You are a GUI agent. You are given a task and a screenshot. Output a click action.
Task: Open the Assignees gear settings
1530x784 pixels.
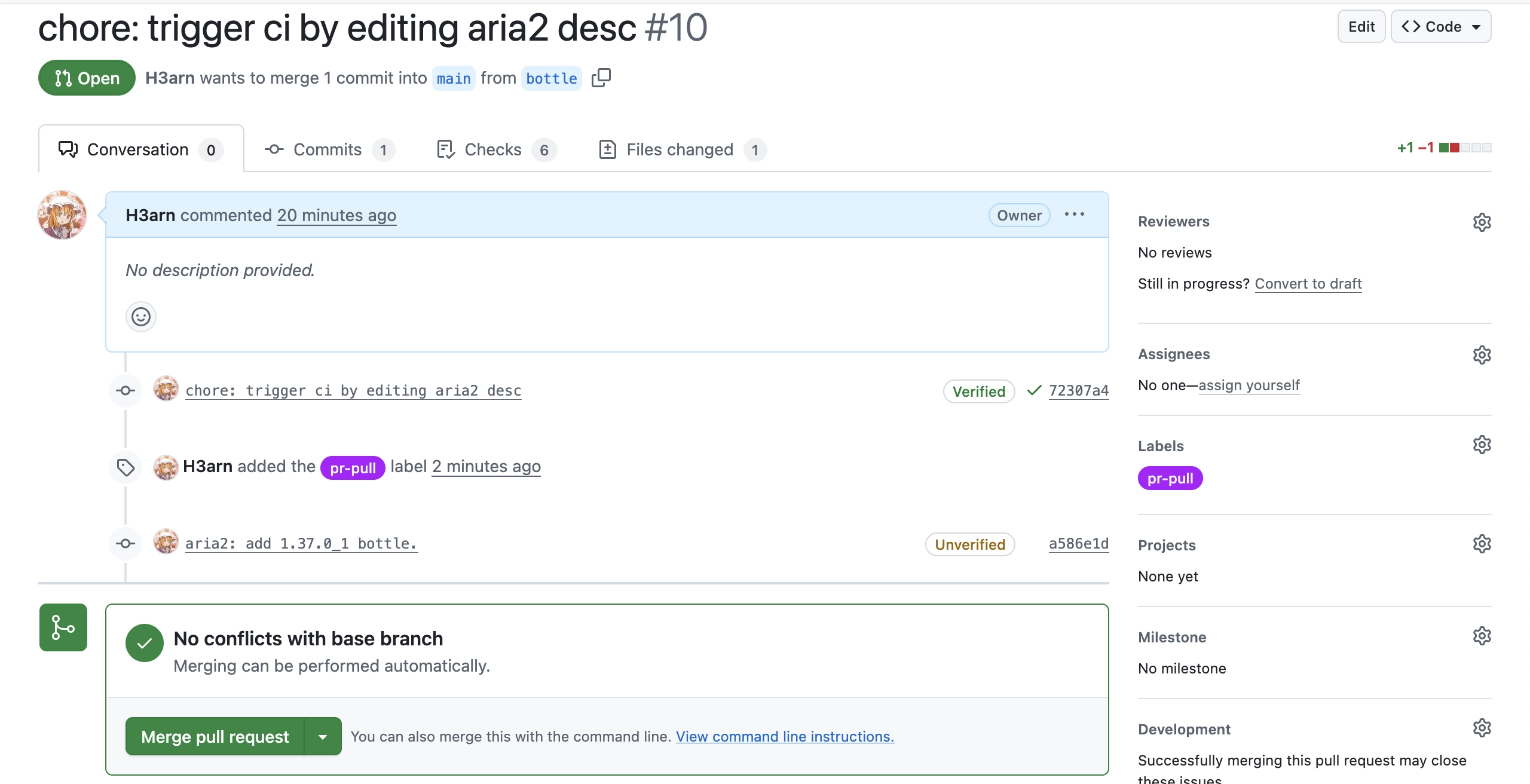pos(1482,355)
